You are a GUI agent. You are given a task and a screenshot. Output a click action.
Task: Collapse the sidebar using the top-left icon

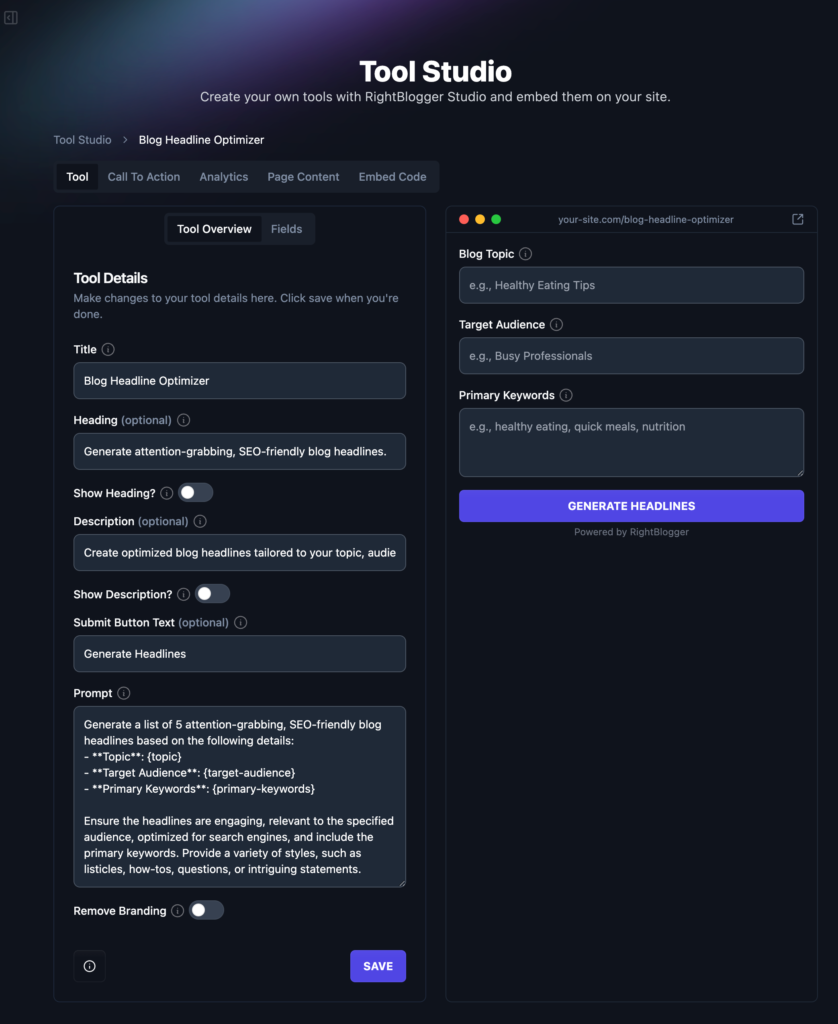pos(11,17)
